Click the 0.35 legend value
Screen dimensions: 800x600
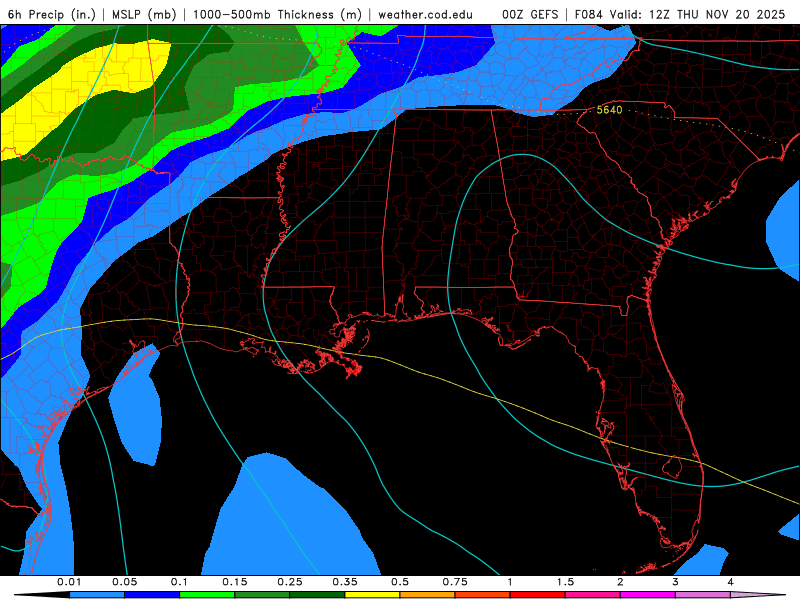click(x=345, y=582)
